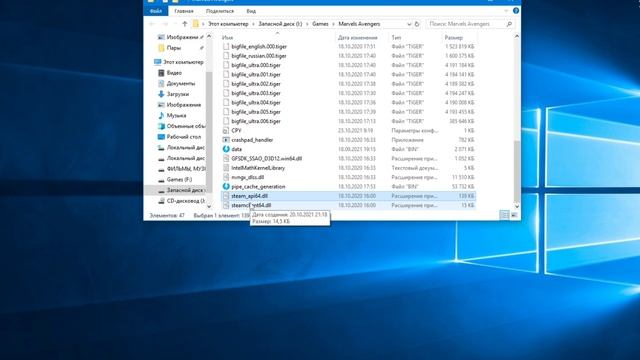Viewport: 640px width, 360px height.
Task: Switch to the Вид ribbon tab
Action: pos(251,11)
